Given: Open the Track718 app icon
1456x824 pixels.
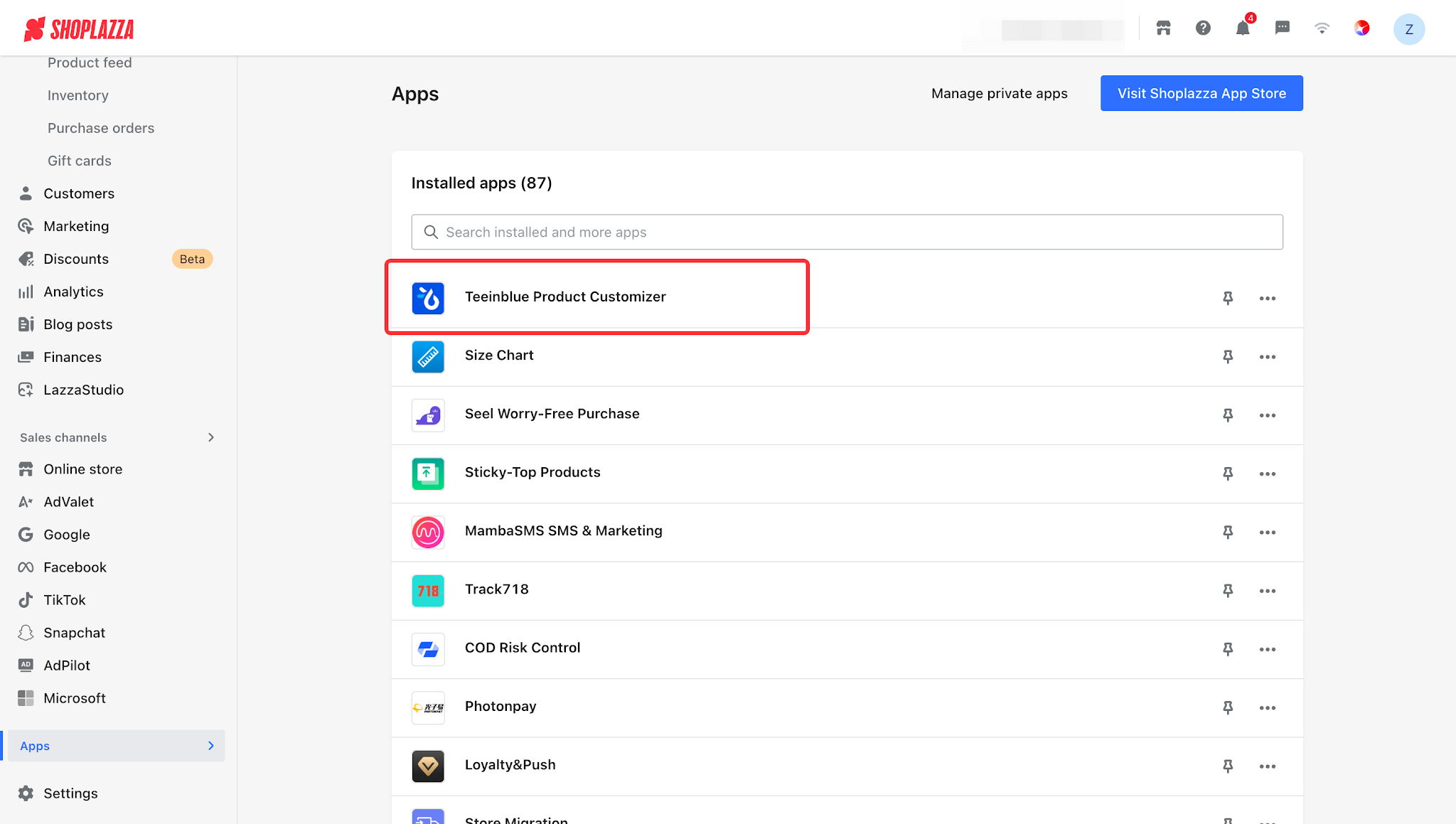Looking at the screenshot, I should click(428, 591).
